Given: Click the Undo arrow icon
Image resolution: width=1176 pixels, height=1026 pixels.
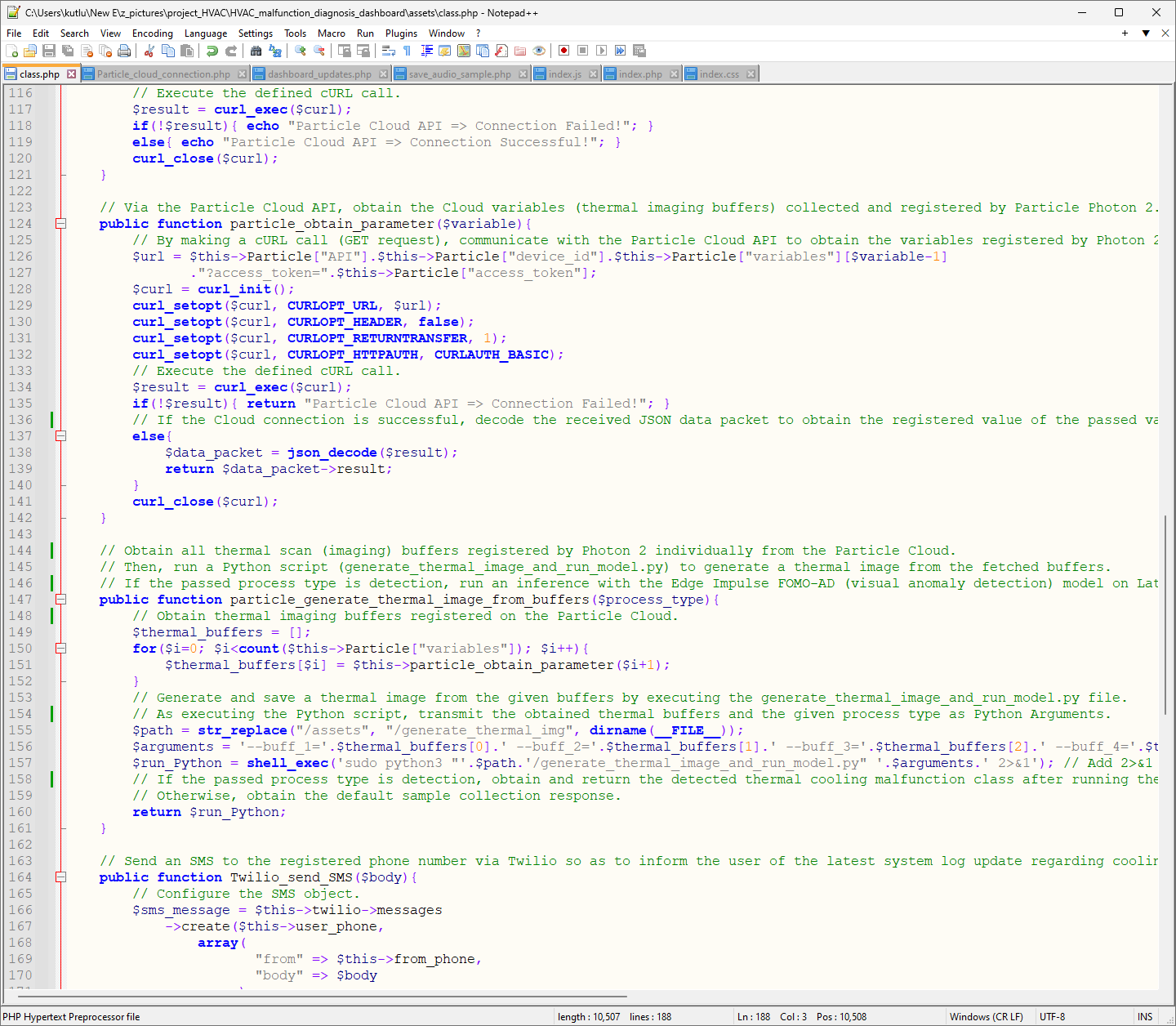Looking at the screenshot, I should pos(212,51).
